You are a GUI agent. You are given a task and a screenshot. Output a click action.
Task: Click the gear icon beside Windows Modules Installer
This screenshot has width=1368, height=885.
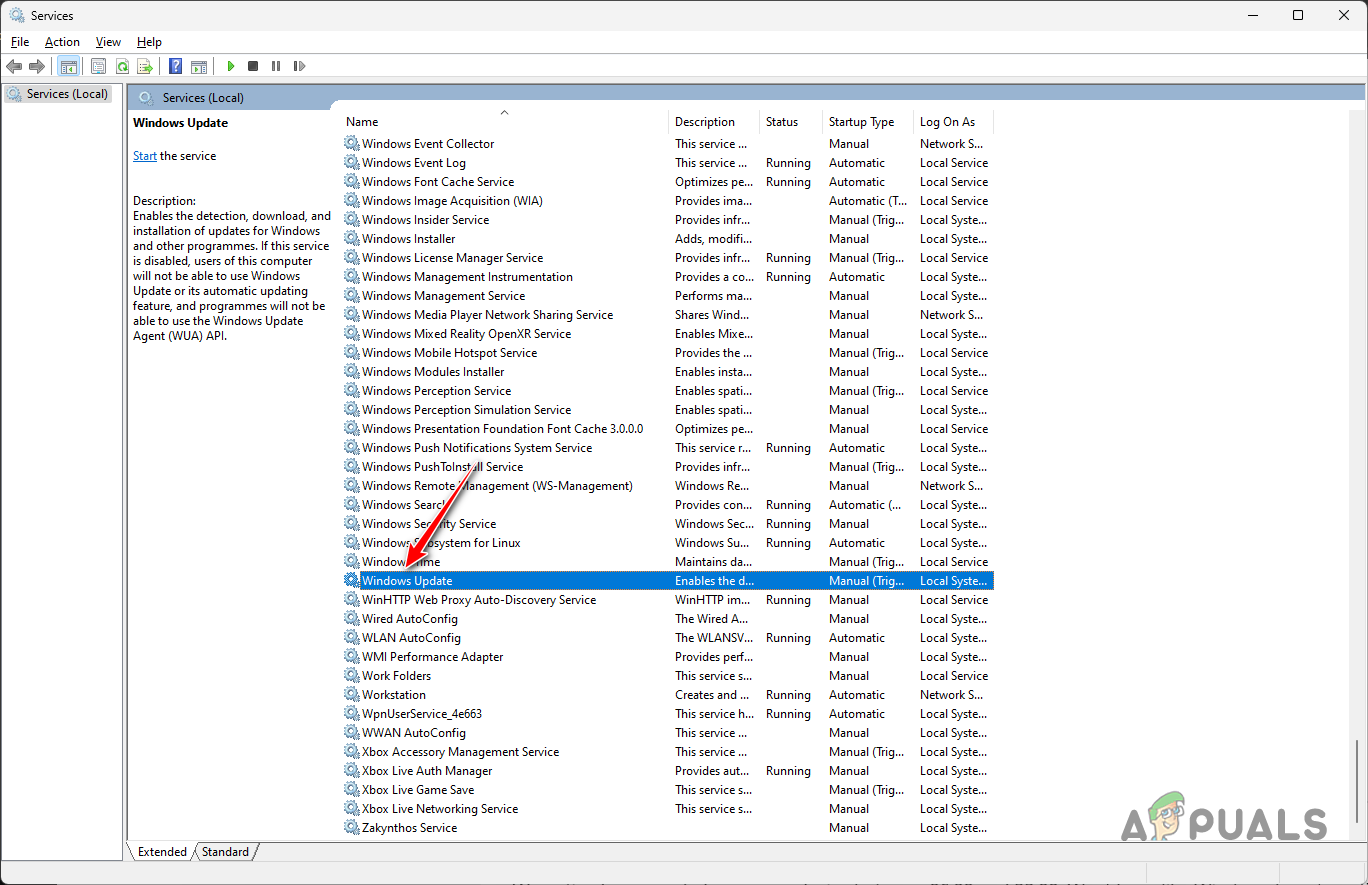point(351,372)
